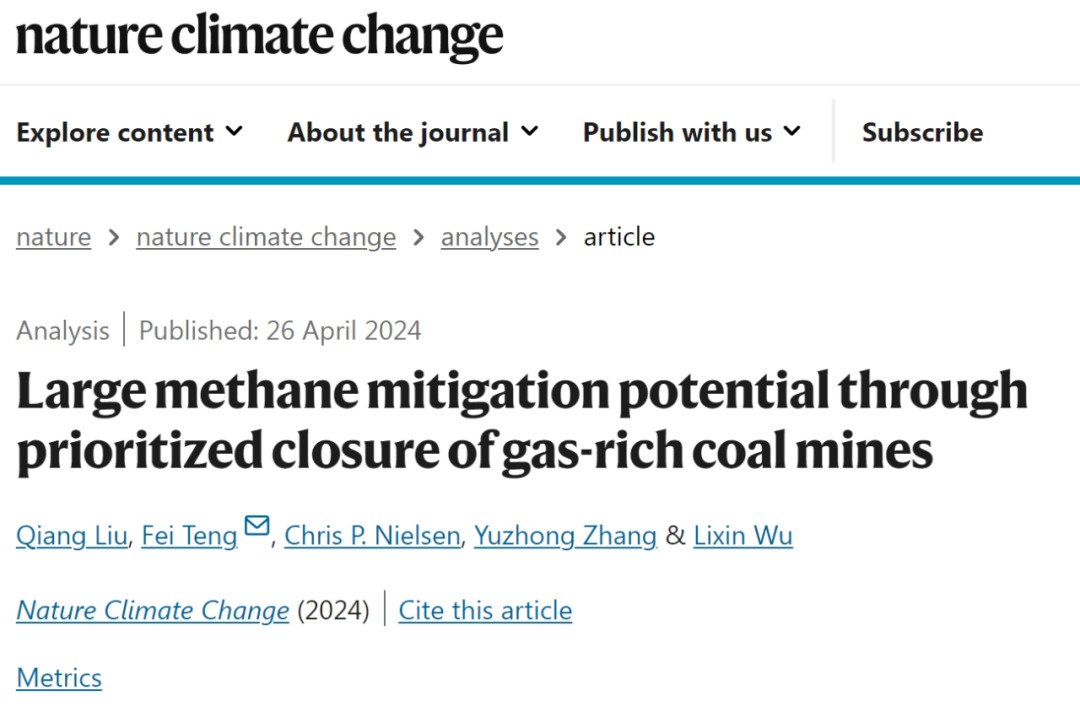This screenshot has height=728, width=1080.
Task: Open author Qiang Liu's profile link
Action: (x=71, y=536)
